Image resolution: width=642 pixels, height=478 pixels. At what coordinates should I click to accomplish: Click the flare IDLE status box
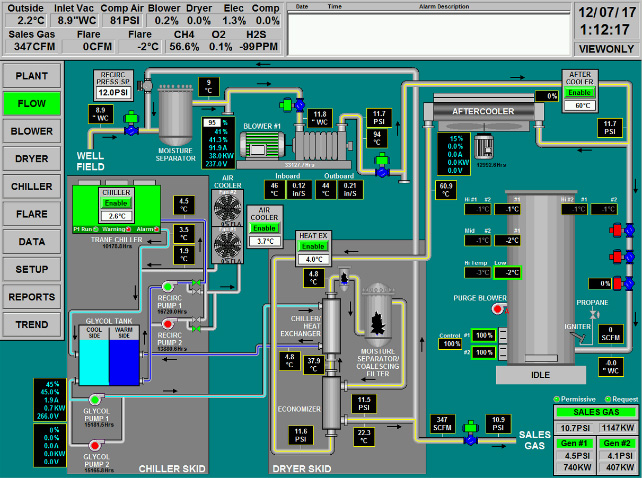click(540, 375)
